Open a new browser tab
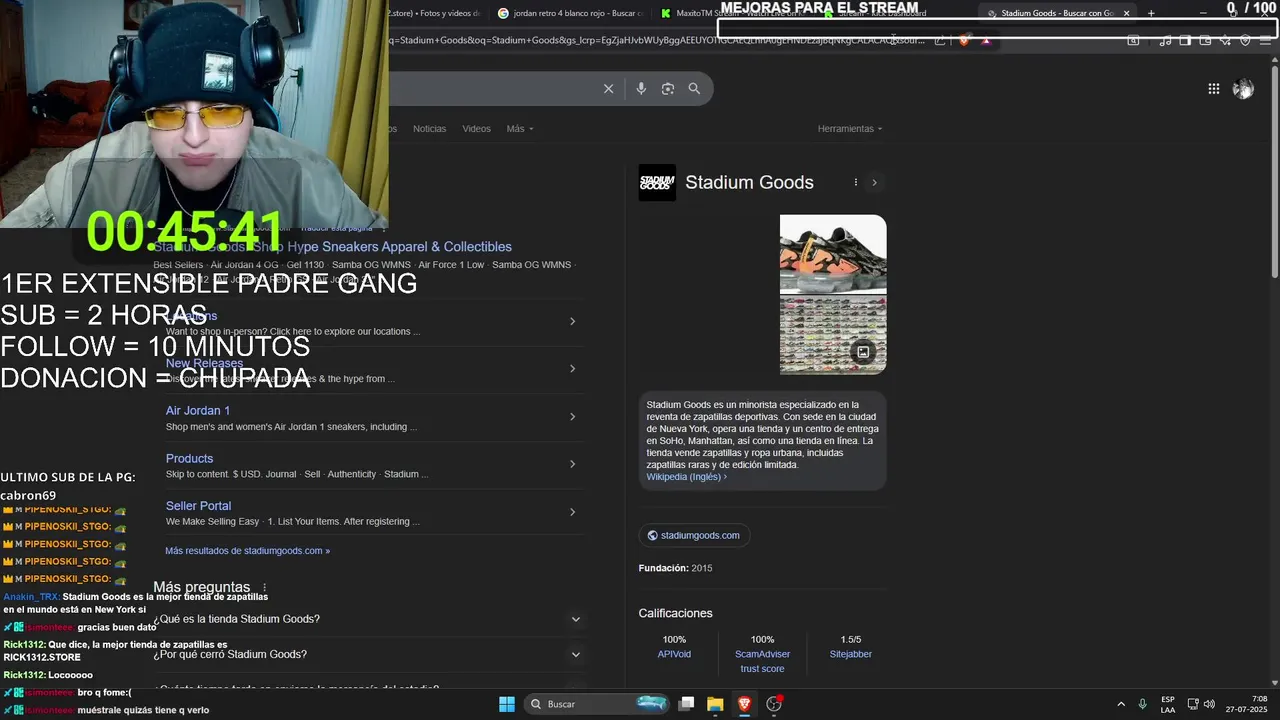Viewport: 1280px width, 720px height. pyautogui.click(x=1151, y=13)
